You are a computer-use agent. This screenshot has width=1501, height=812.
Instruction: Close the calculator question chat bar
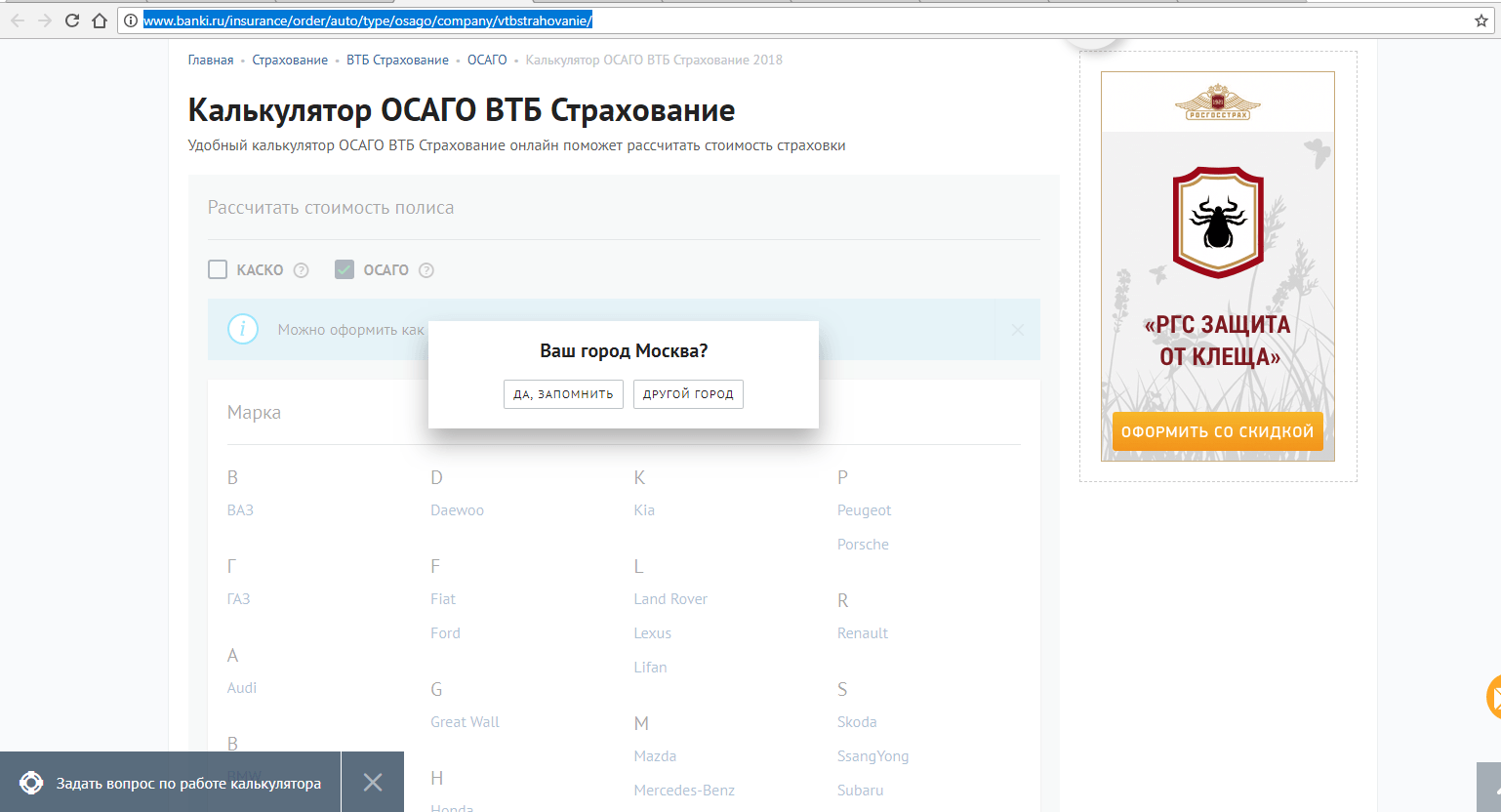(x=373, y=782)
